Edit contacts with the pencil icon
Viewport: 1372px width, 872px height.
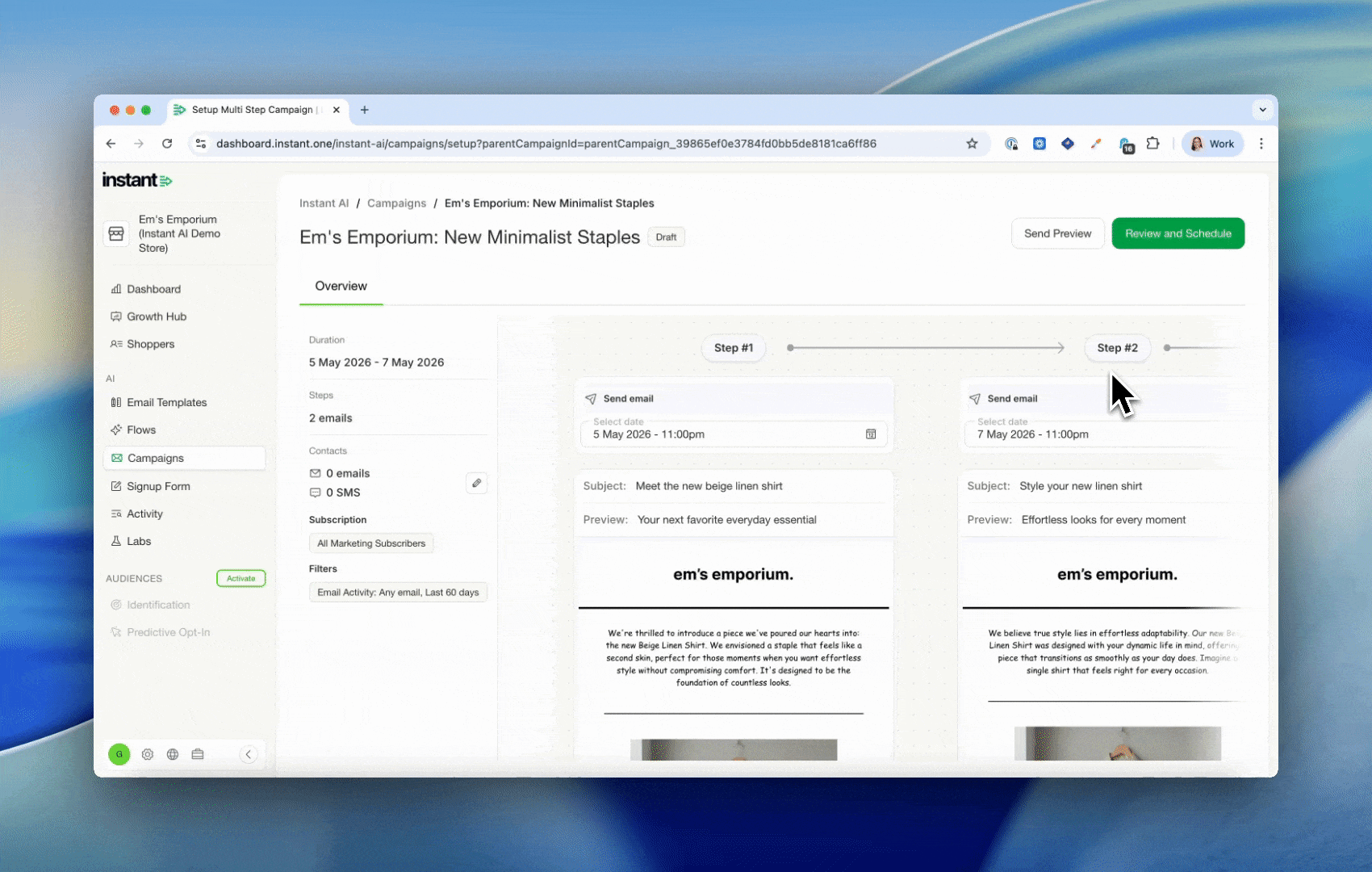click(477, 483)
